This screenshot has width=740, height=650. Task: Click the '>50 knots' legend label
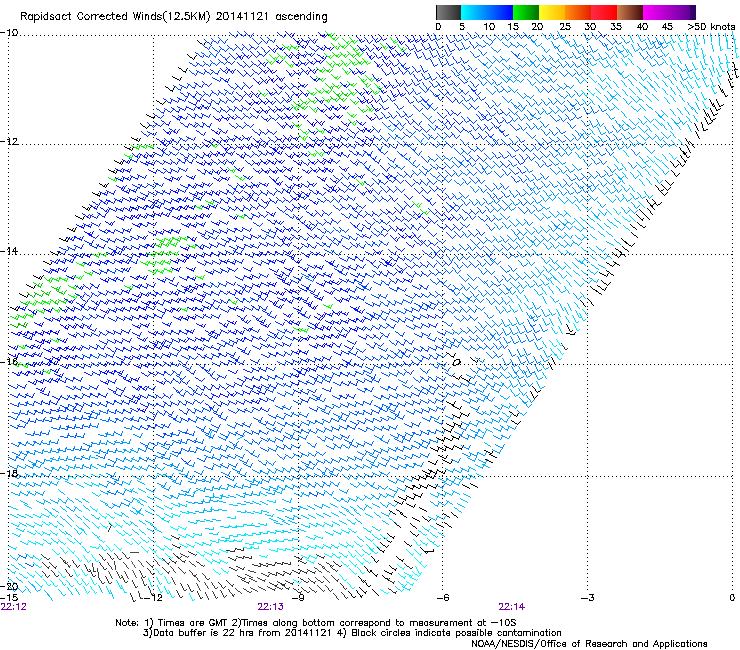[x=711, y=27]
